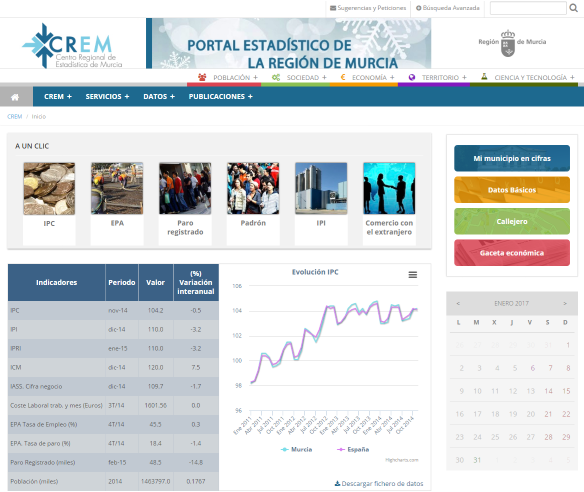Click the Valor column header
Screen dimensions: 584x492
[156, 283]
